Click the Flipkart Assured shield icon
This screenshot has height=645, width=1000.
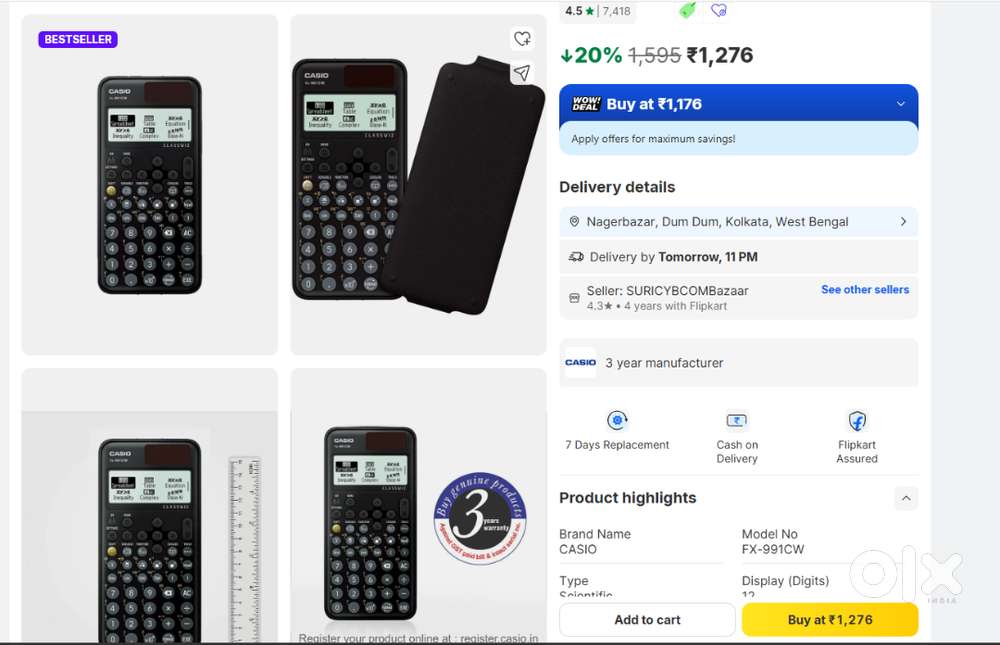click(857, 421)
